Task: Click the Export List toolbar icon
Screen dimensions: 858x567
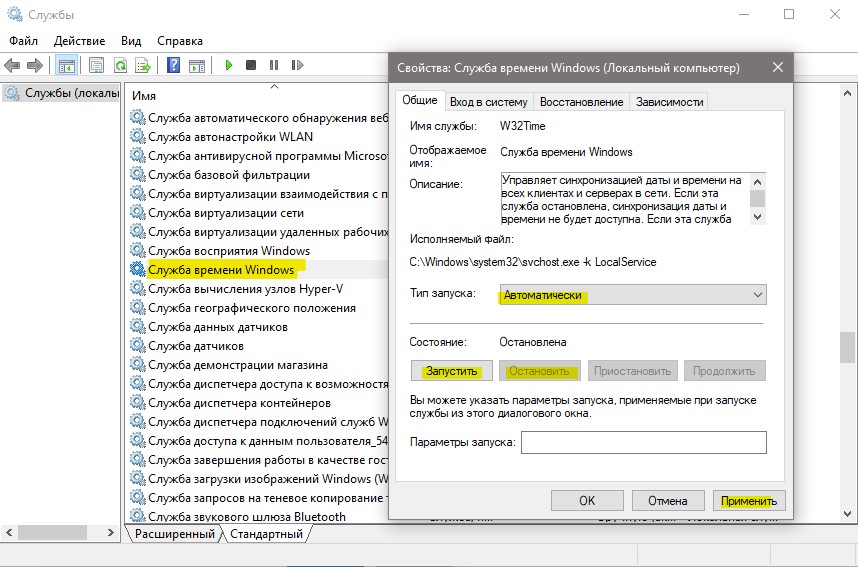Action: 143,66
